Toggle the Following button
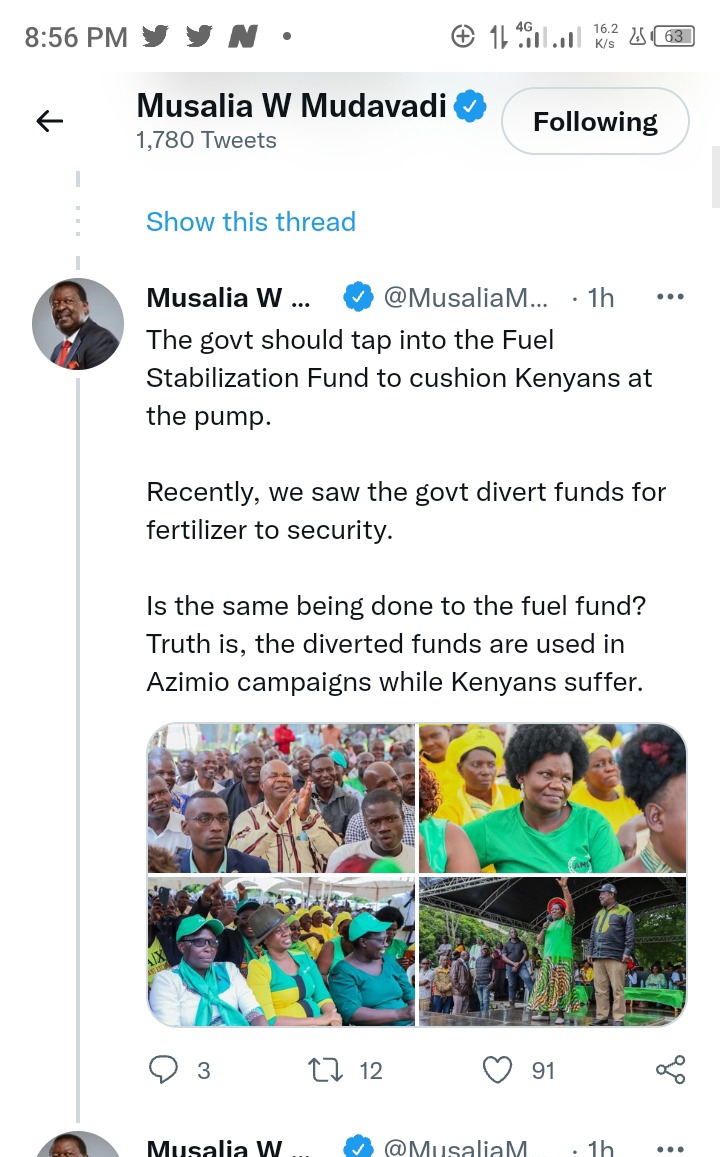 tap(595, 122)
